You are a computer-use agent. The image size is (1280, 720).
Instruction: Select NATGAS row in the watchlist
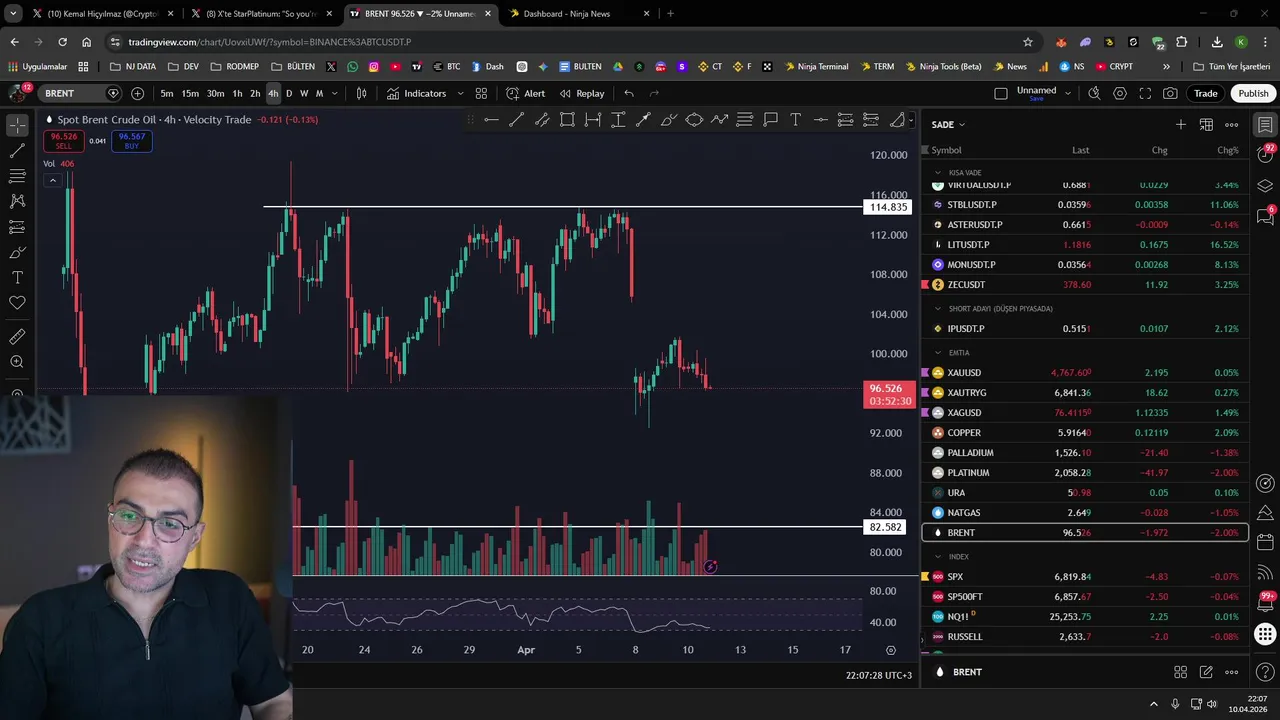pyautogui.click(x=1084, y=512)
